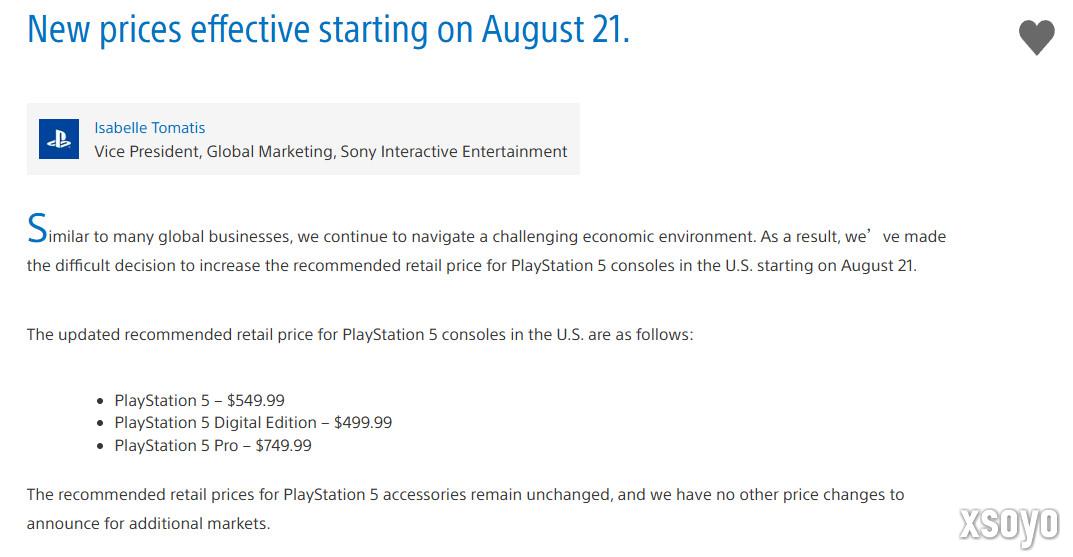Click the PlayStation logo author avatar

point(59,139)
